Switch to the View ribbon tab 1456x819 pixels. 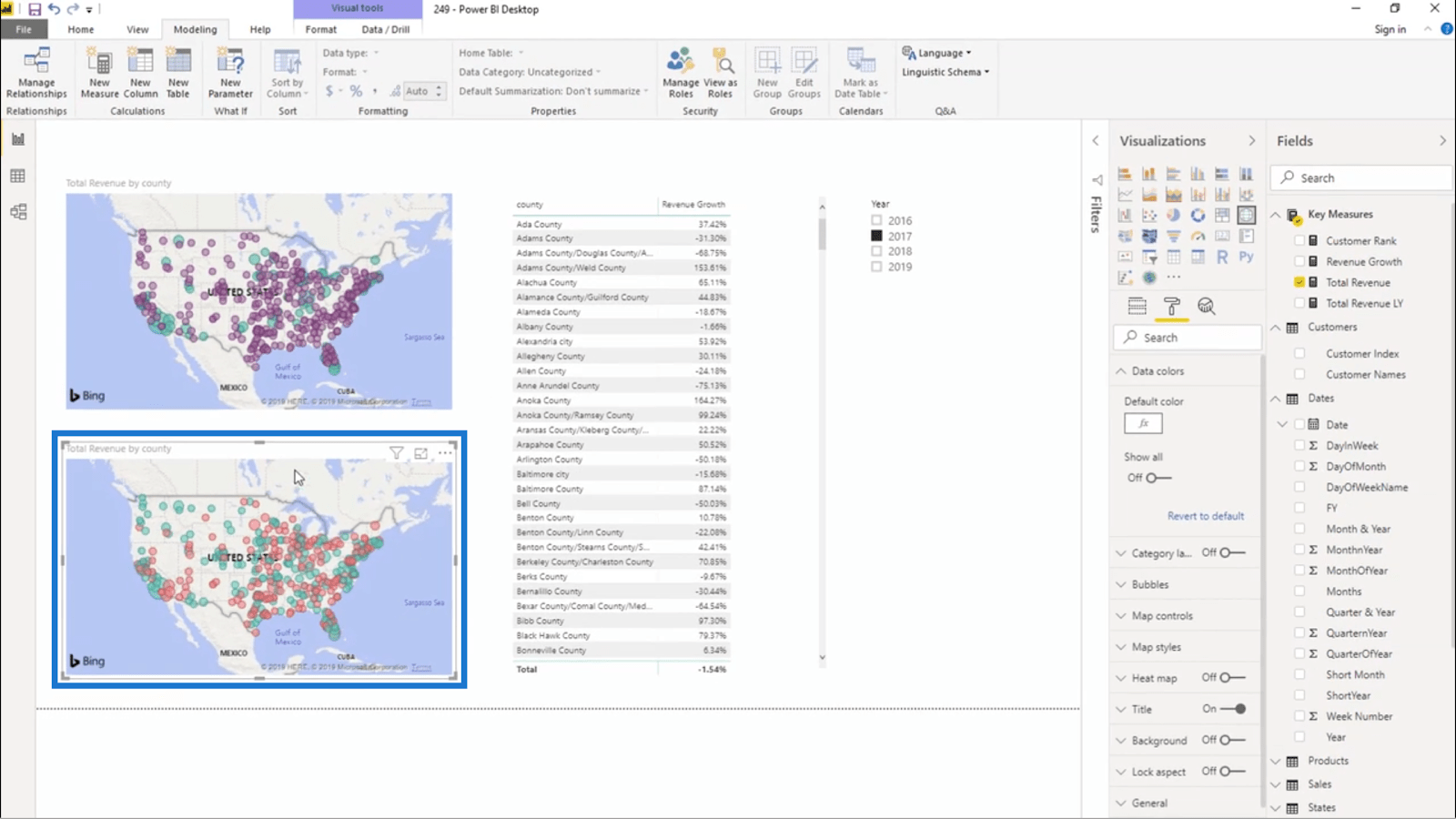[137, 29]
